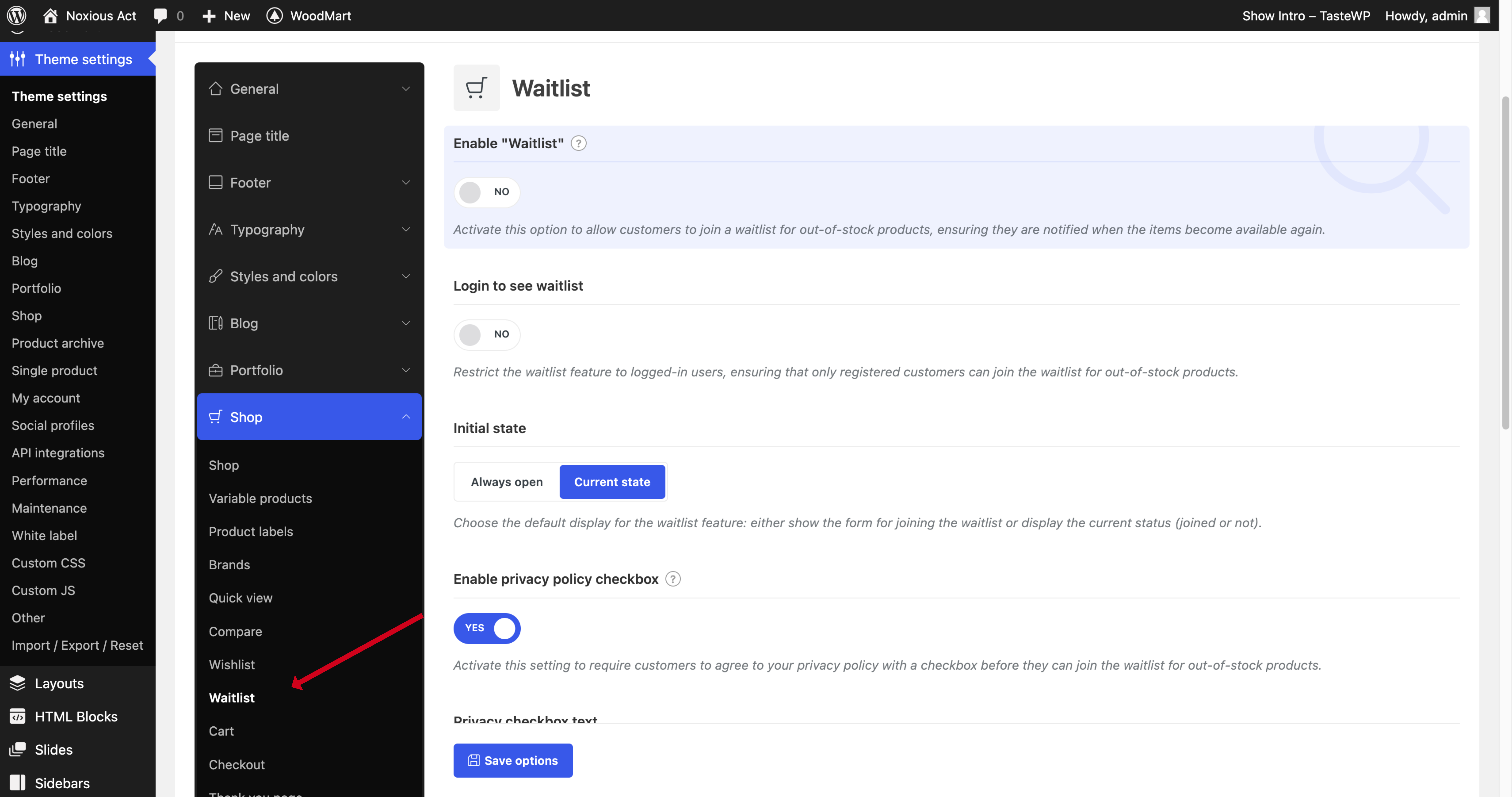Viewport: 1512px width, 797px height.
Task: Click the Theme settings sliders icon
Action: pos(18,59)
